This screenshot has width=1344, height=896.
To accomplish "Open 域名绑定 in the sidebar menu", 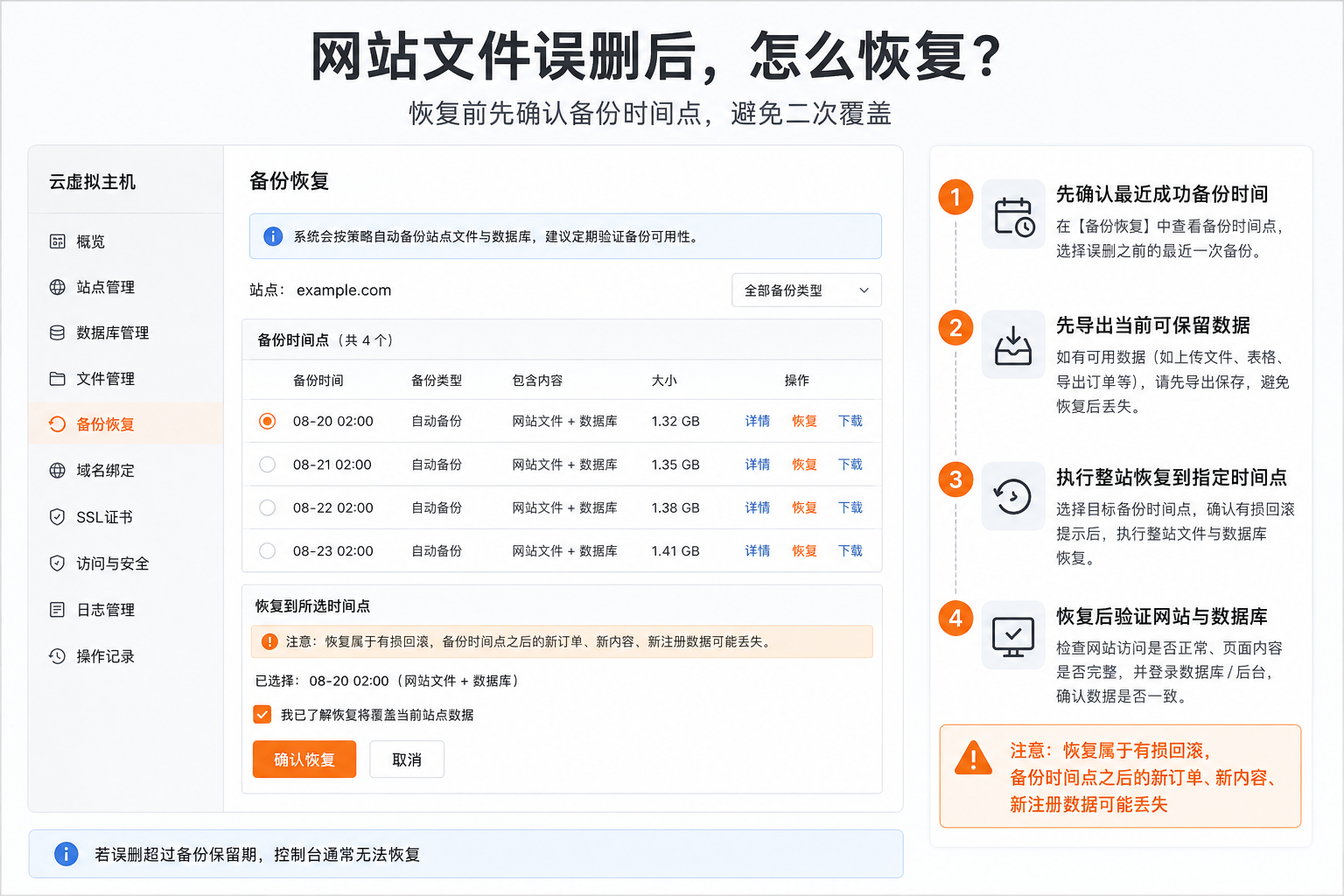I will [x=126, y=471].
